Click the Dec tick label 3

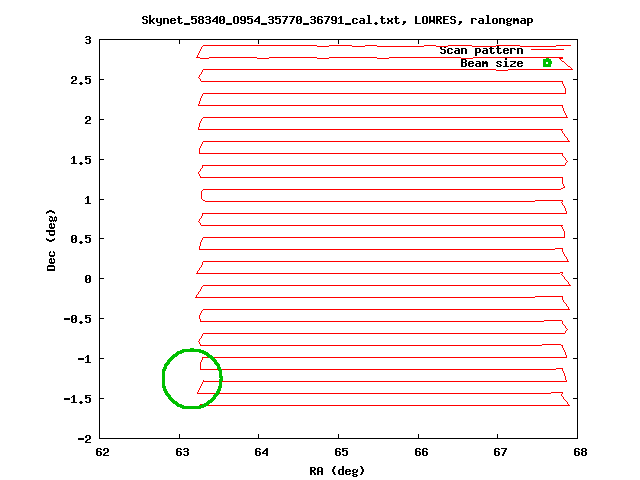[88, 40]
